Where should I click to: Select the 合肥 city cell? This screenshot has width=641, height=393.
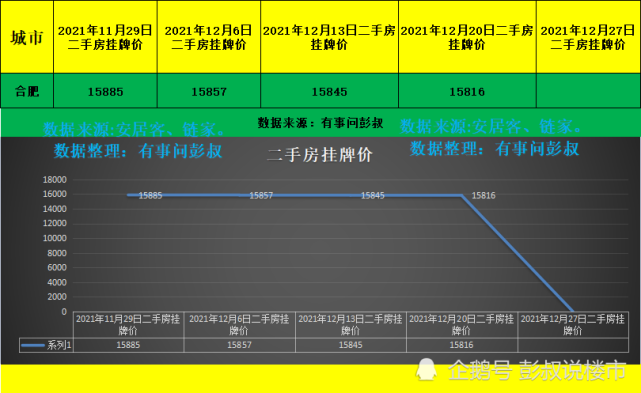[x=27, y=91]
